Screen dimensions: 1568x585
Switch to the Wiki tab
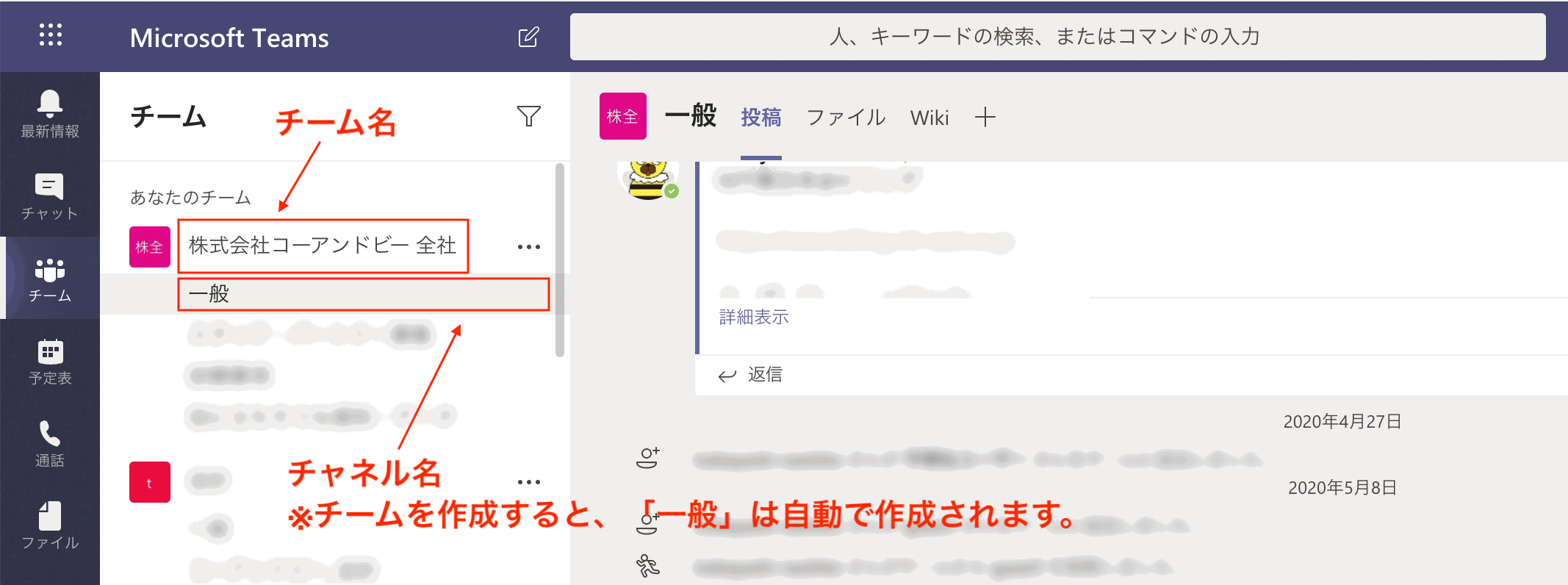click(929, 118)
